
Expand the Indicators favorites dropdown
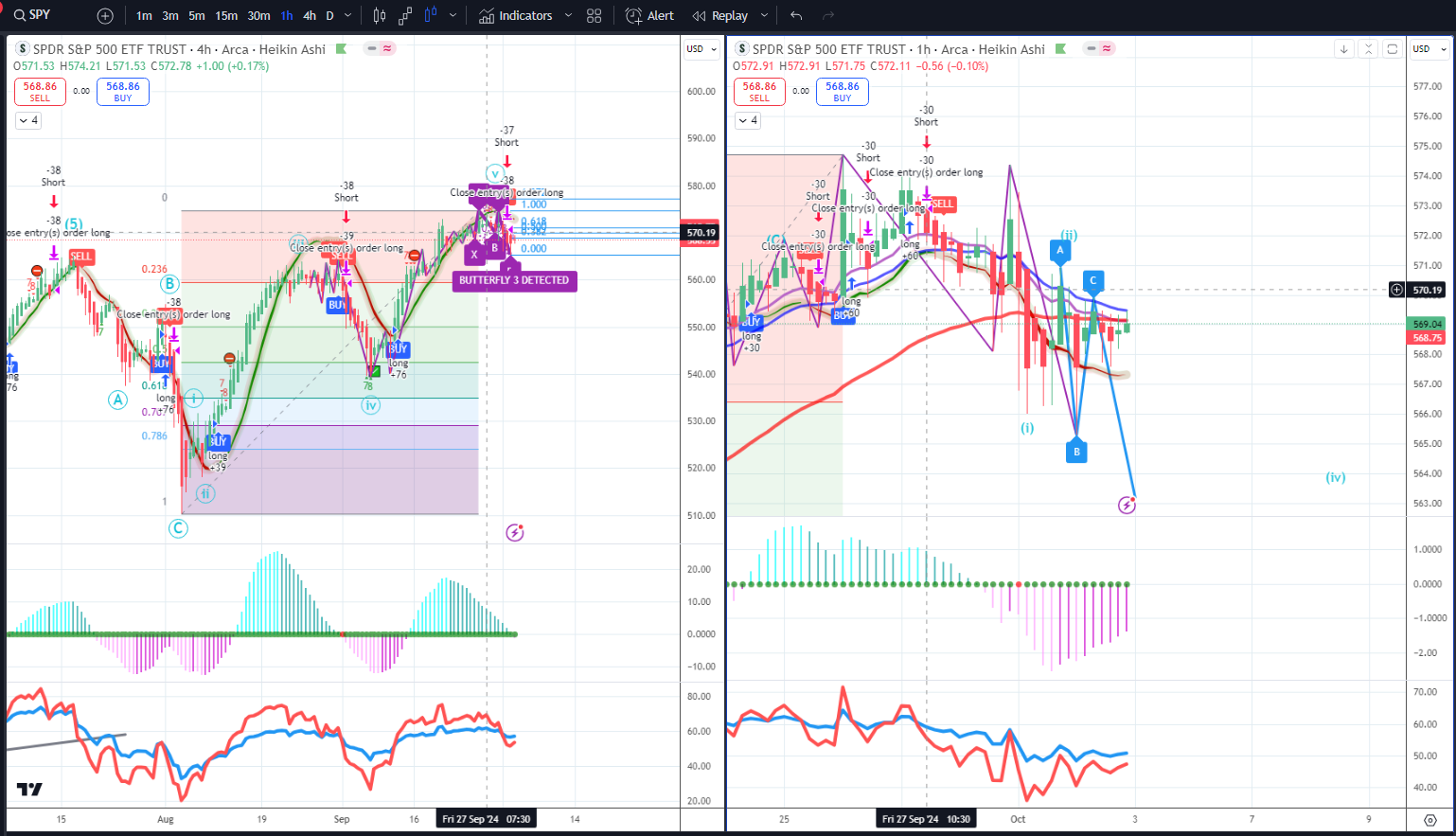coord(568,16)
